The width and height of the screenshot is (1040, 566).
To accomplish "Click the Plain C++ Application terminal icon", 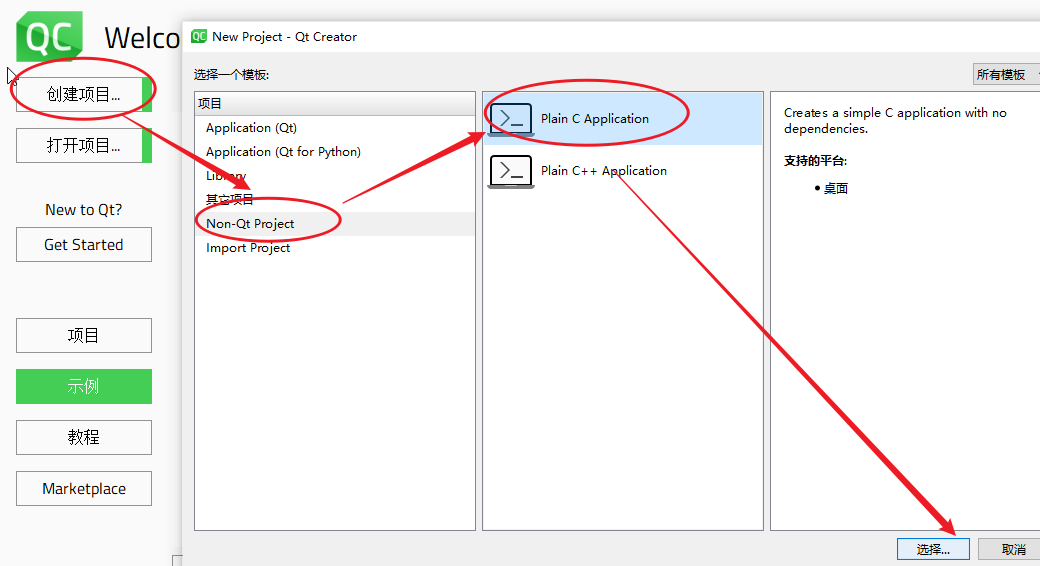I will pyautogui.click(x=511, y=171).
